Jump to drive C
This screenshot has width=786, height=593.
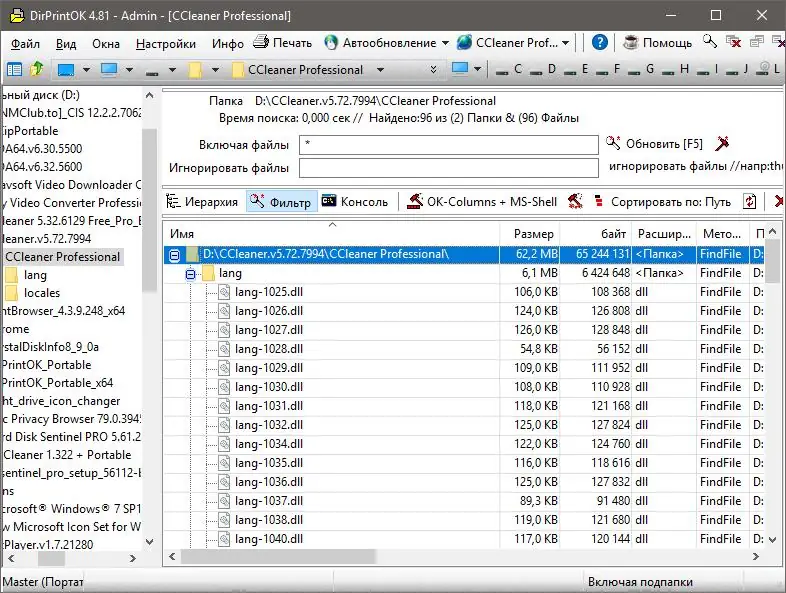pos(508,69)
